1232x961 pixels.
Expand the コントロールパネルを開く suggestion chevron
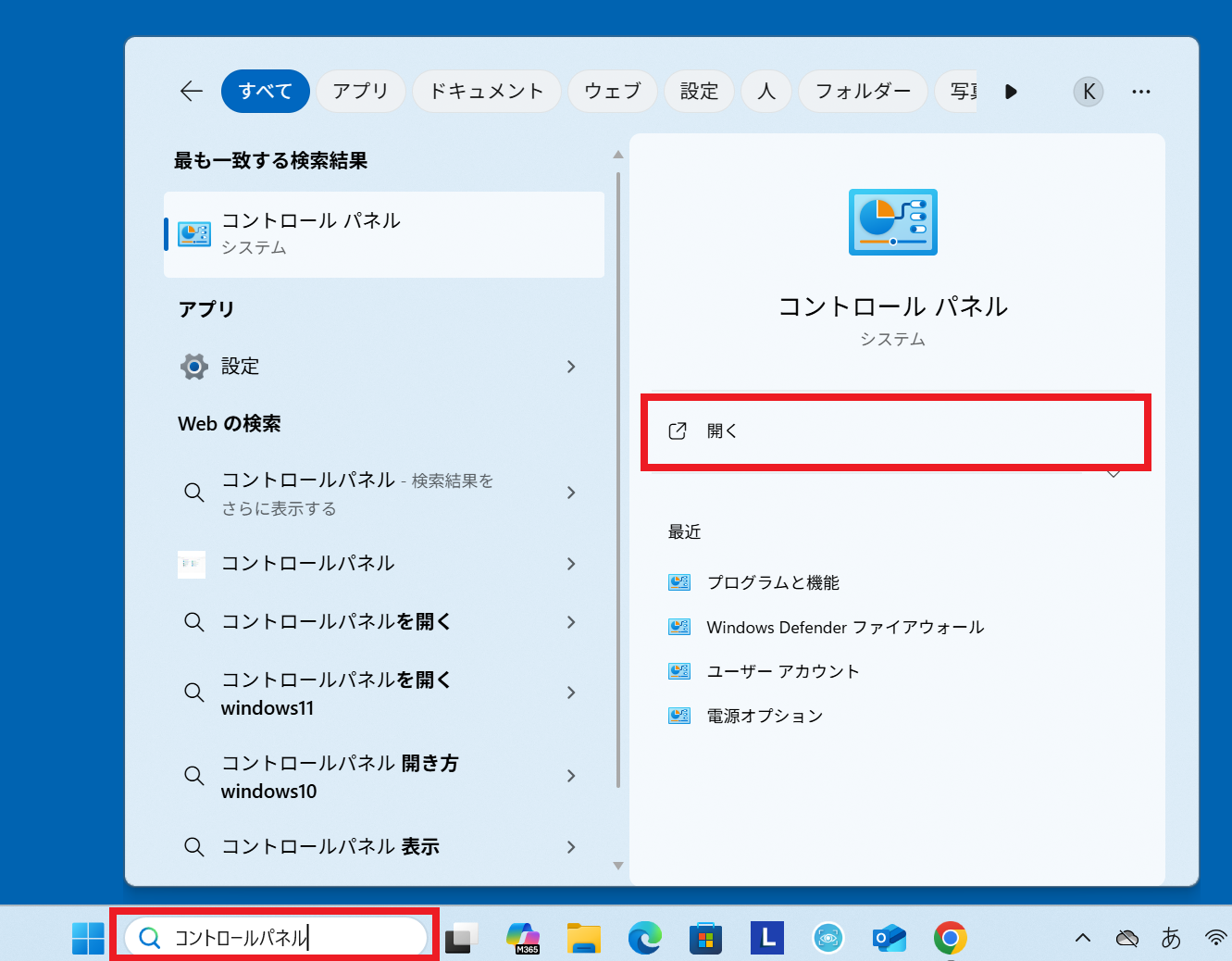tap(571, 622)
